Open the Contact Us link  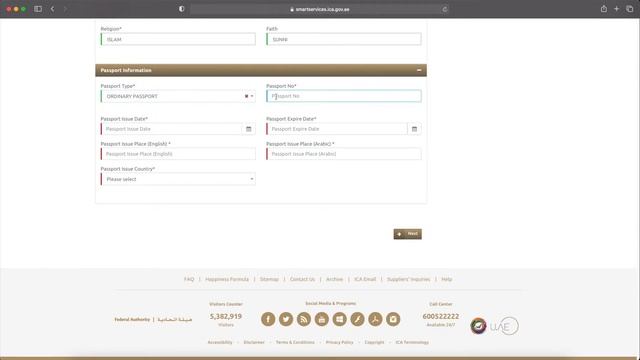click(x=302, y=279)
